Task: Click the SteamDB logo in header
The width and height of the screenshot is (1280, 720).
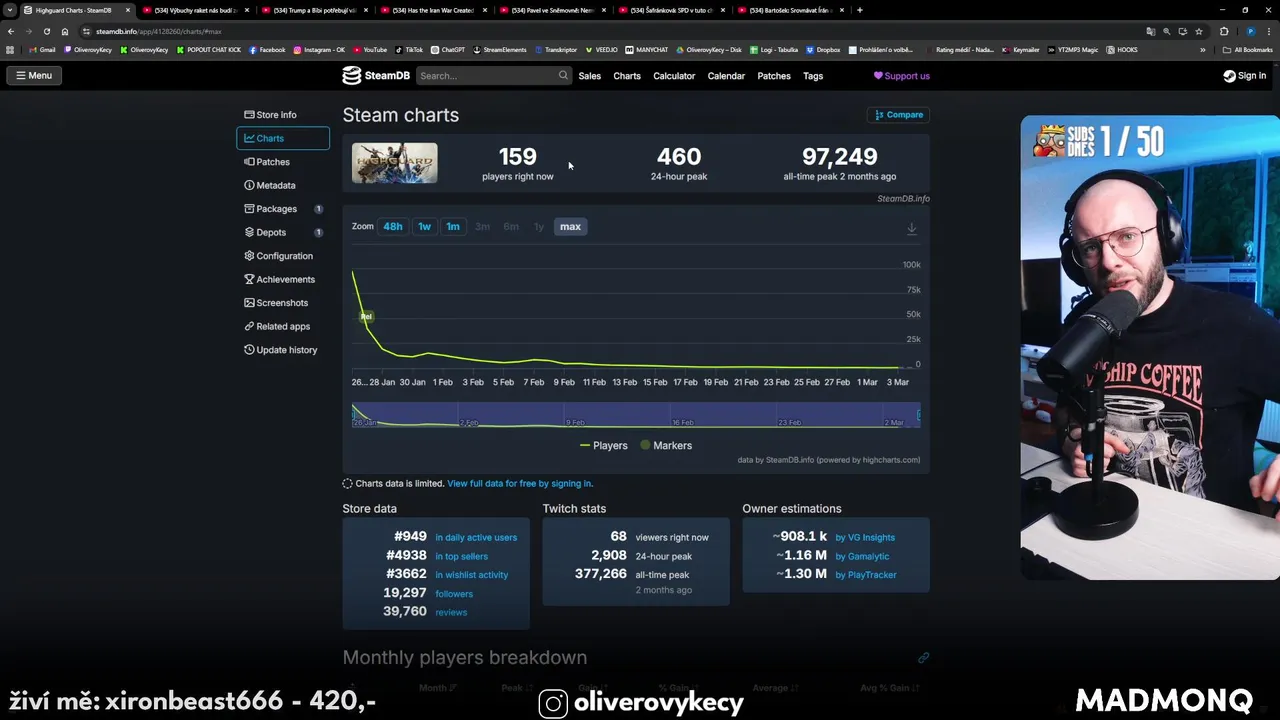Action: (x=375, y=75)
